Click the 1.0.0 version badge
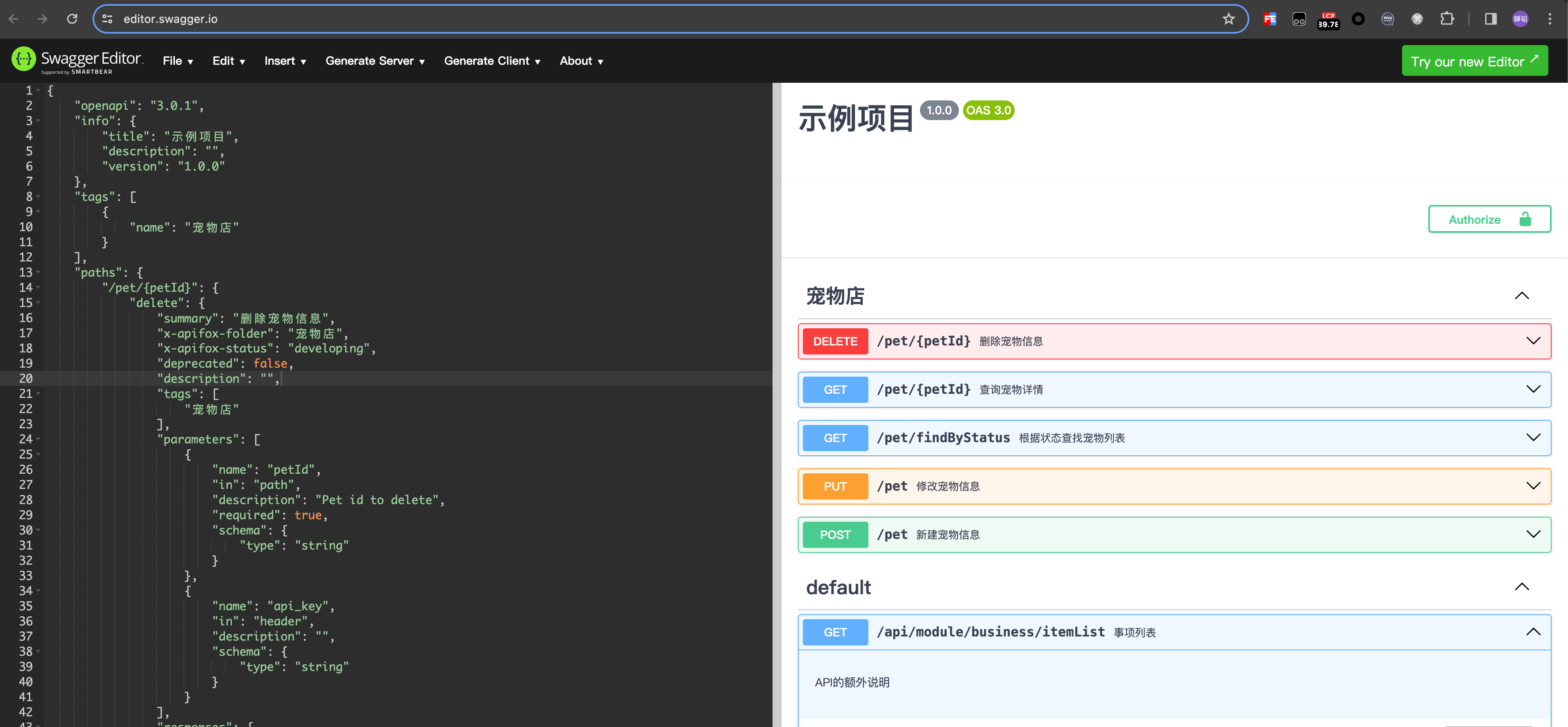Image resolution: width=1568 pixels, height=727 pixels. coord(938,110)
